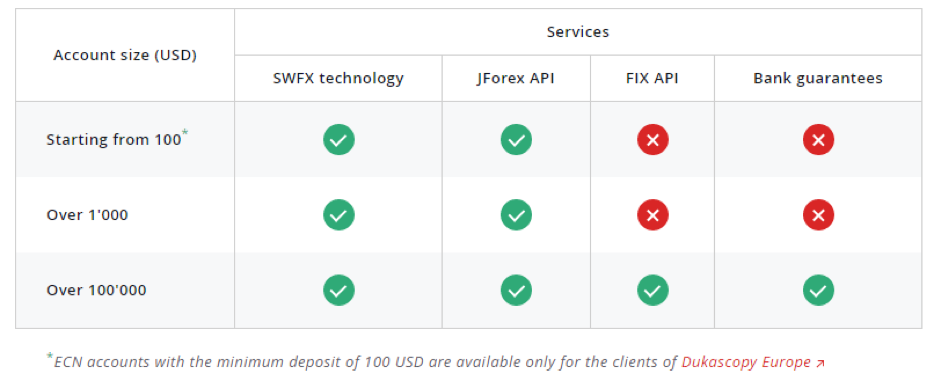
Task: Select the FIX API column header
Action: (652, 78)
